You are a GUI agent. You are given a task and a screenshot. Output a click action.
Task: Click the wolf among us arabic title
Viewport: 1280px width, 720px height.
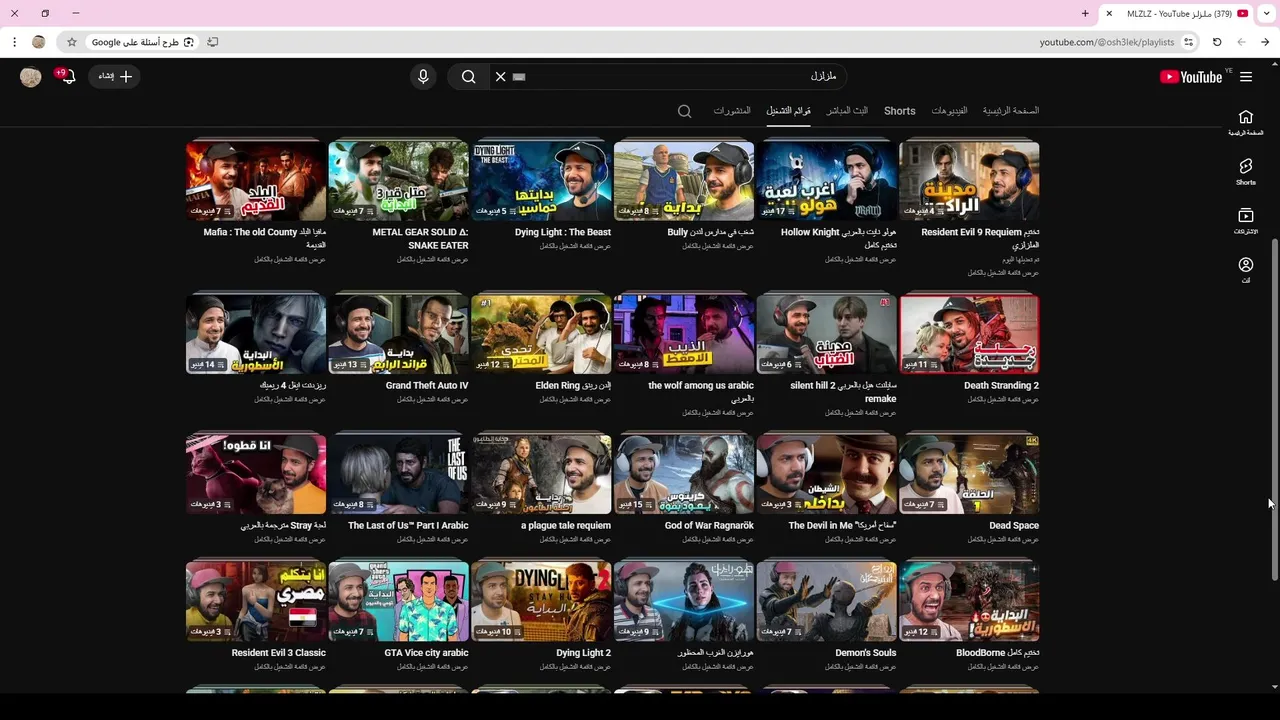click(701, 391)
